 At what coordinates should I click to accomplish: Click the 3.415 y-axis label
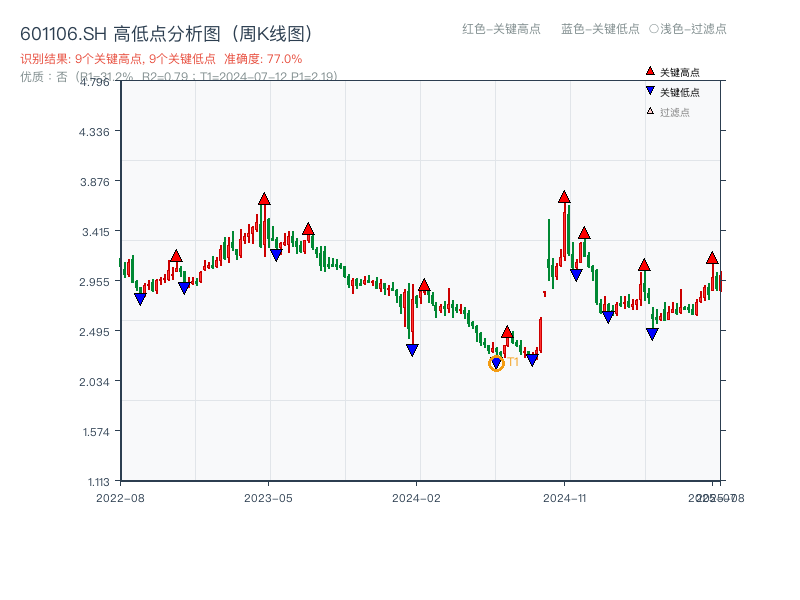96,232
